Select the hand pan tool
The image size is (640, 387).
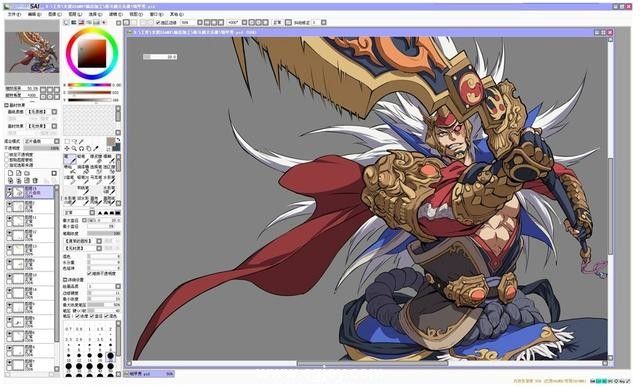(x=89, y=148)
